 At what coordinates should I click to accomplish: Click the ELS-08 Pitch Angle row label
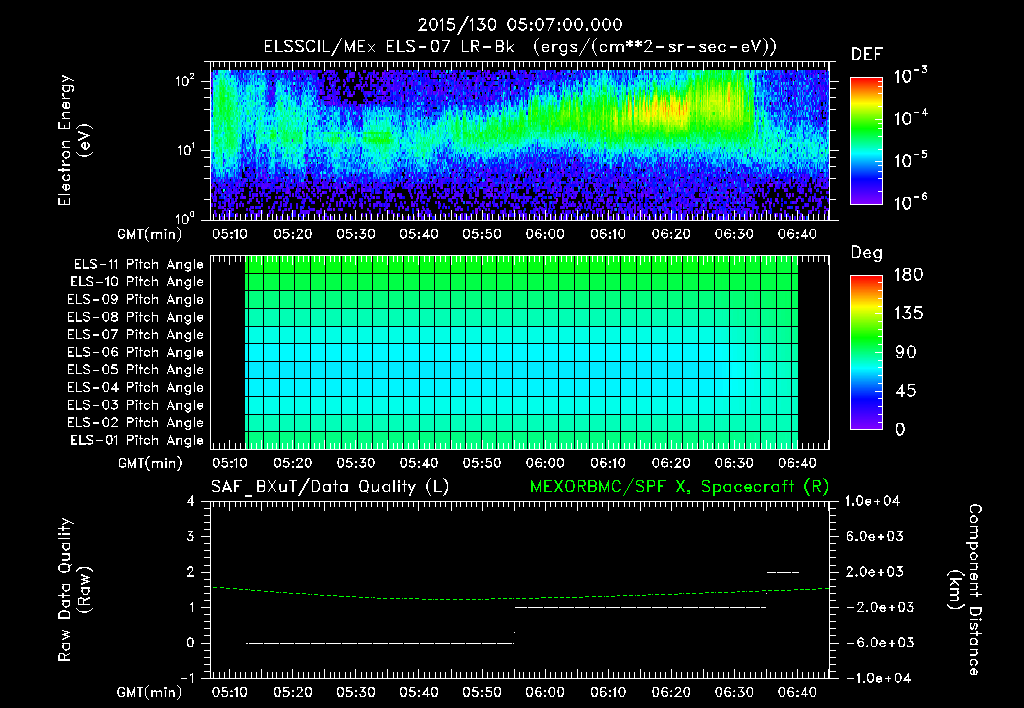pos(135,317)
